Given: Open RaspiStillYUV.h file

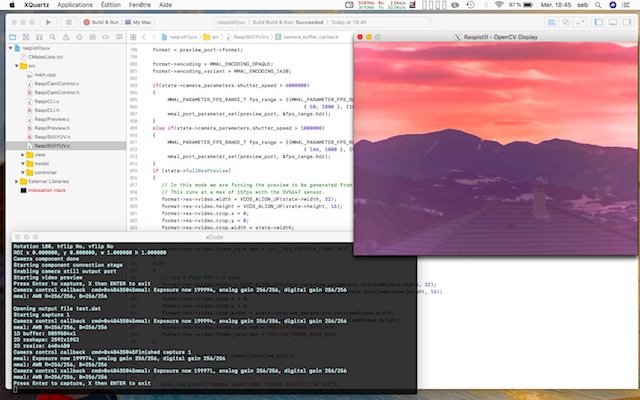Looking at the screenshot, I should pos(52,137).
